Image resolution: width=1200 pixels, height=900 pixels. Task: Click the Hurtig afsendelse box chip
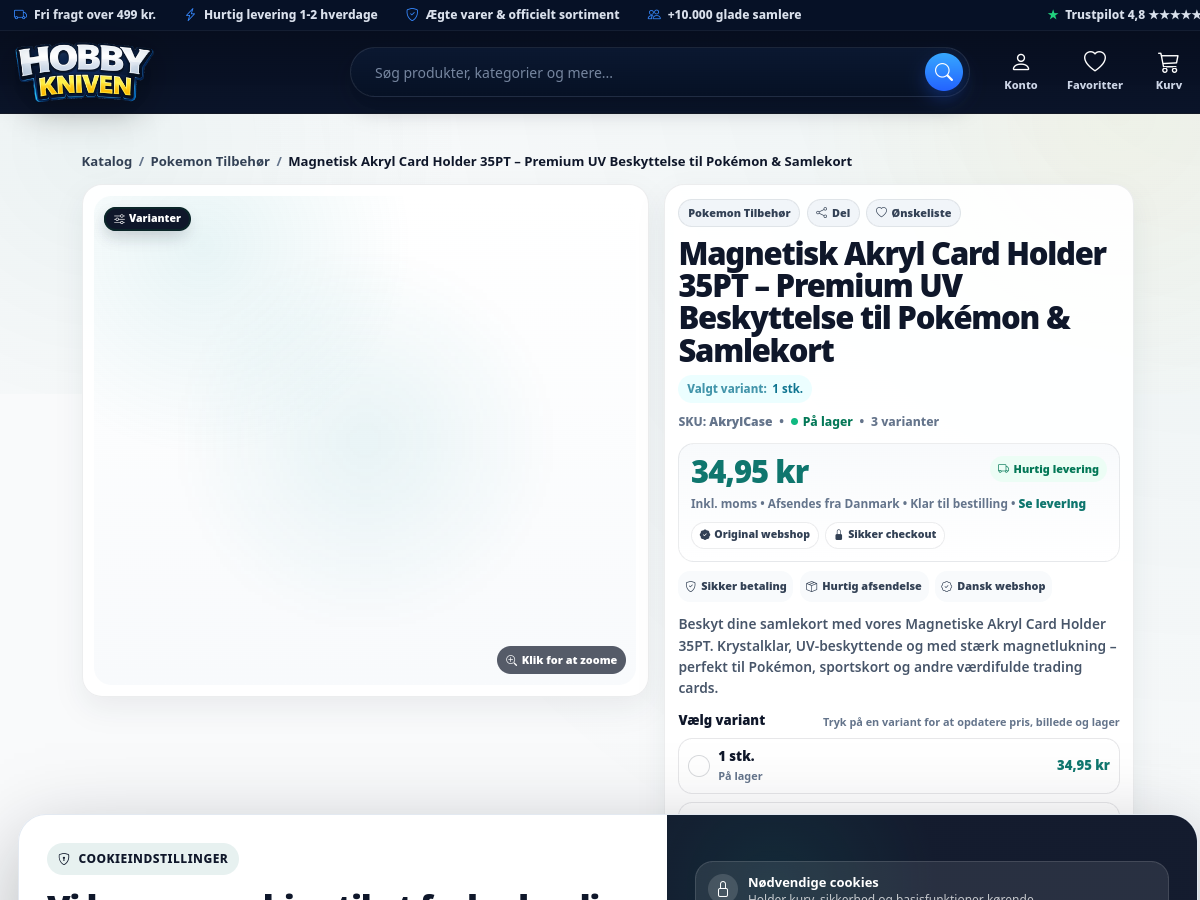(x=864, y=587)
